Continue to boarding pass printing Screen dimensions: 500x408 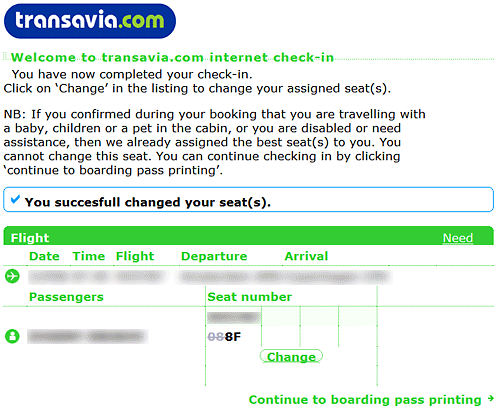[x=365, y=400]
